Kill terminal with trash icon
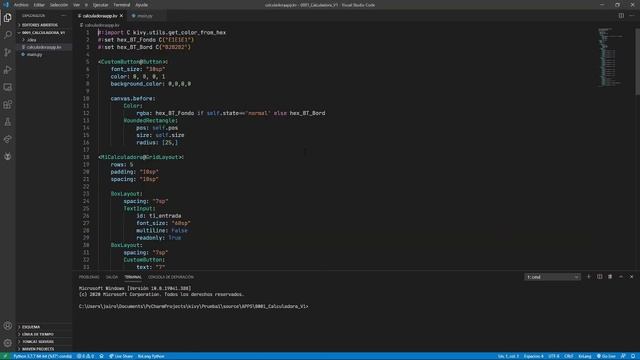 (x=610, y=277)
